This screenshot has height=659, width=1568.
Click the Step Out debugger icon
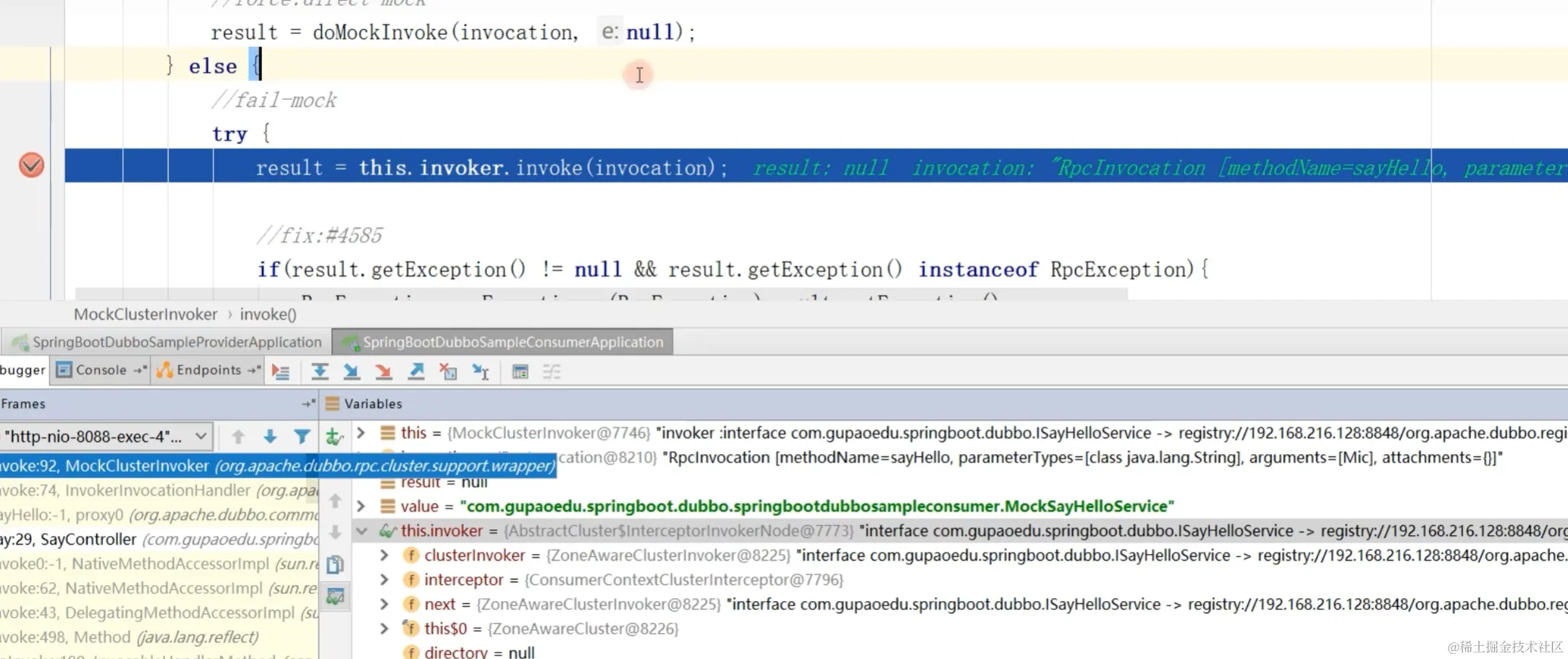[416, 372]
